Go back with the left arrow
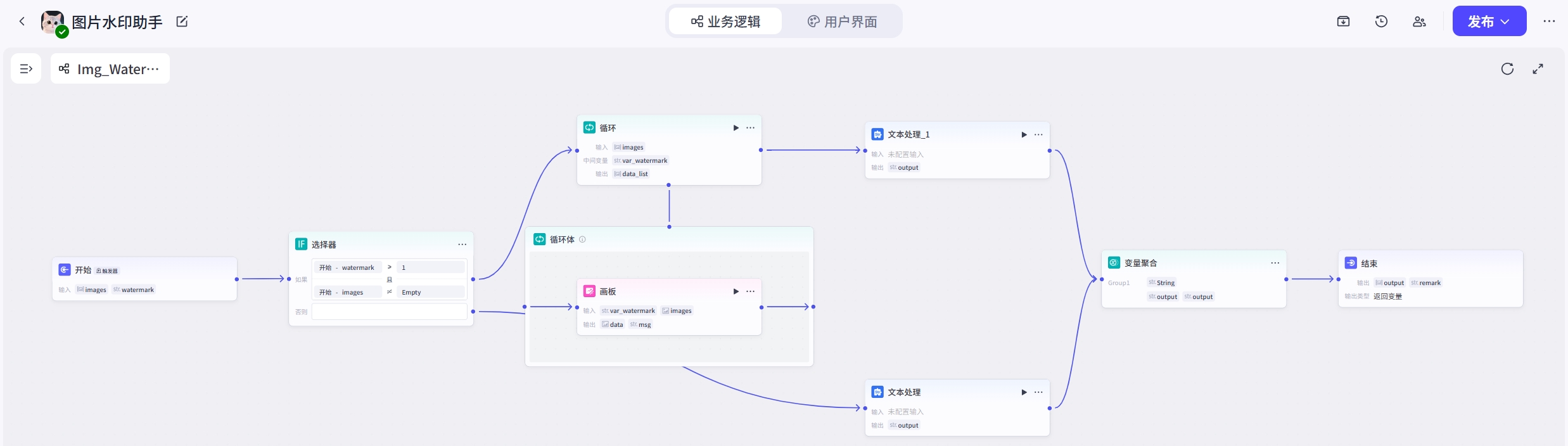Image resolution: width=1568 pixels, height=446 pixels. [22, 22]
